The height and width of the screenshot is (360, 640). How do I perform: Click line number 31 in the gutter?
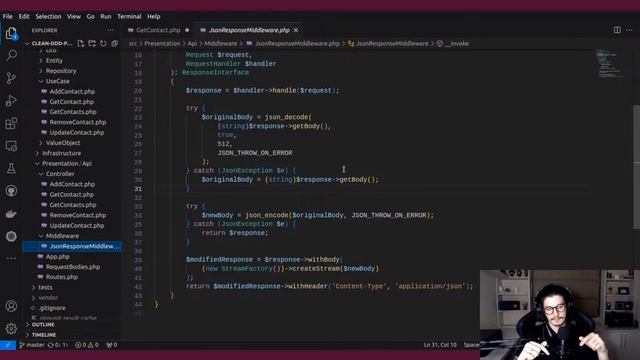(138, 189)
